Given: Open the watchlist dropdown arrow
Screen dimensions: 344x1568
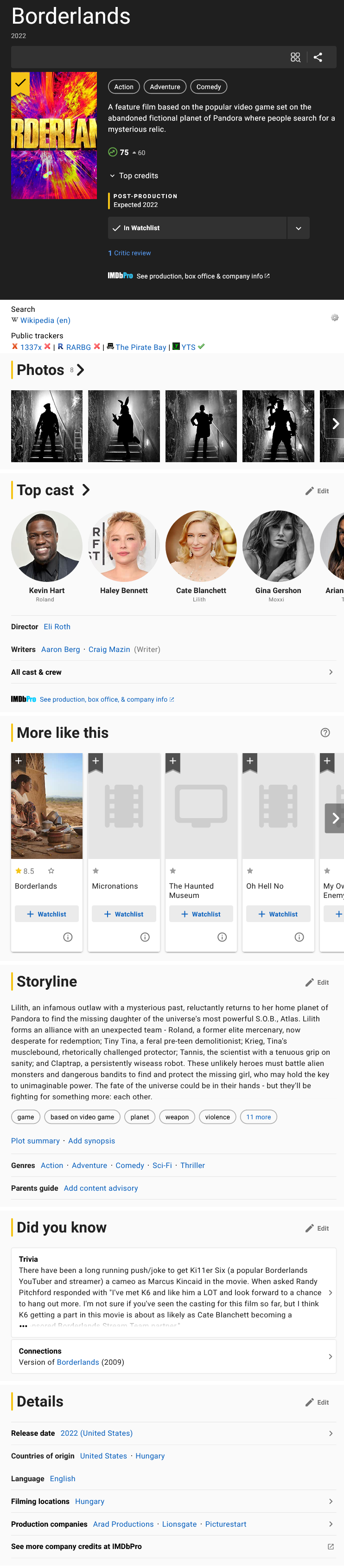Looking at the screenshot, I should point(299,228).
